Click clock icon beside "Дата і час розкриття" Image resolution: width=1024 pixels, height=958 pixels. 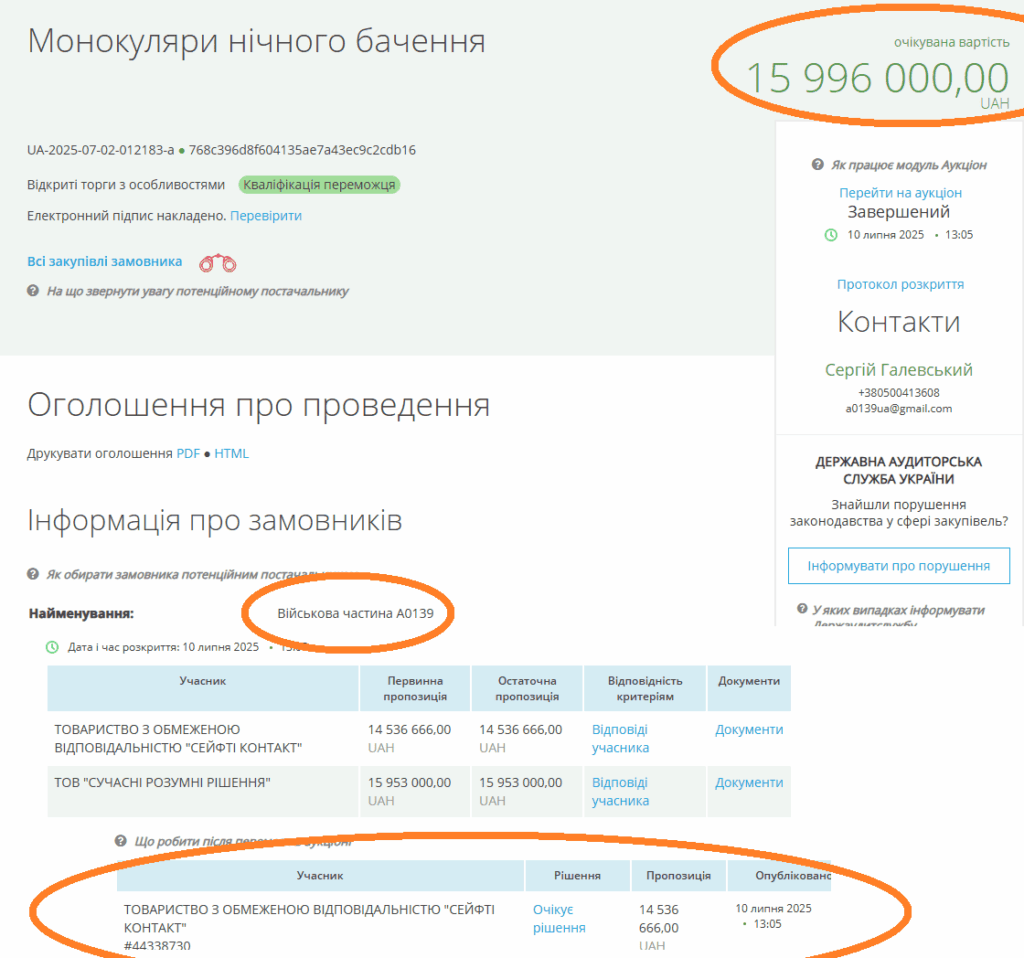pos(52,647)
